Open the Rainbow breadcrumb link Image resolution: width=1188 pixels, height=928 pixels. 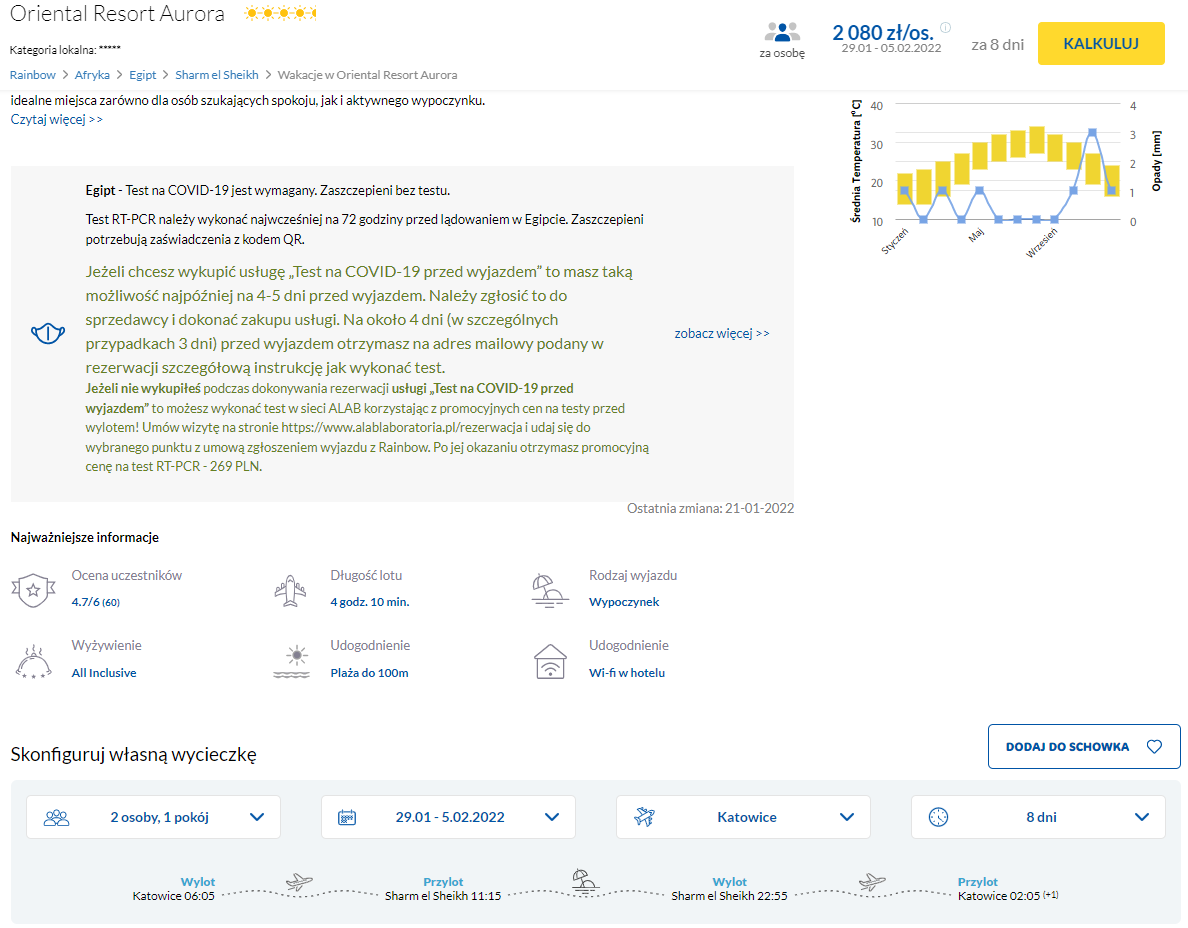pos(33,75)
